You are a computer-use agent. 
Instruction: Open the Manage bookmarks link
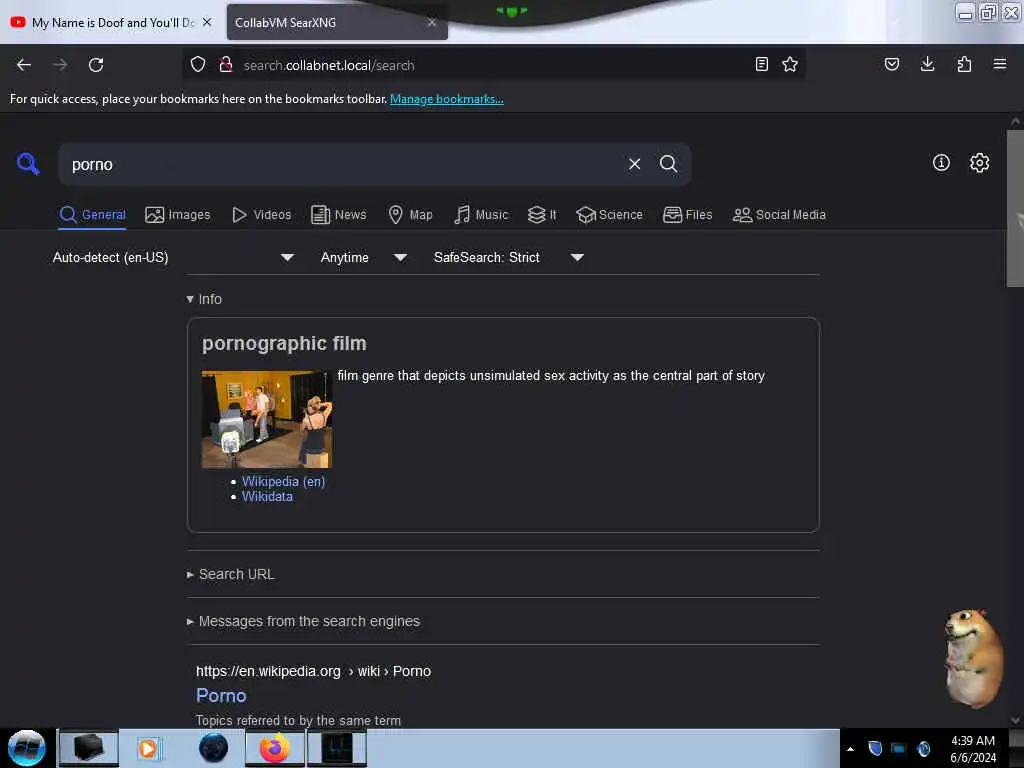click(x=447, y=99)
